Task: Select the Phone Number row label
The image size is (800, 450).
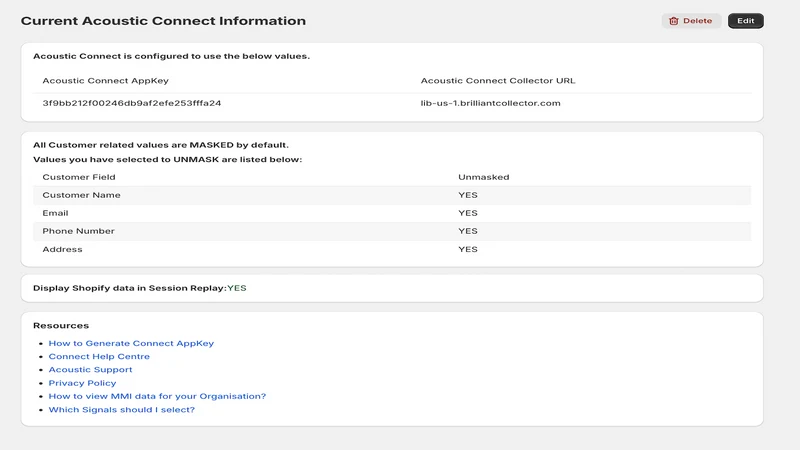Action: pyautogui.click(x=79, y=231)
